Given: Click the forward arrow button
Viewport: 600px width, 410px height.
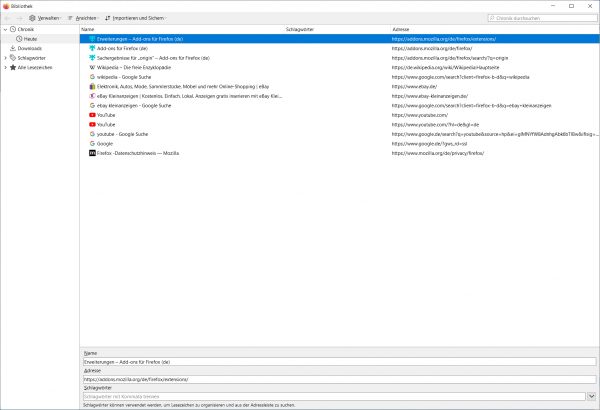Looking at the screenshot, I should [19, 18].
